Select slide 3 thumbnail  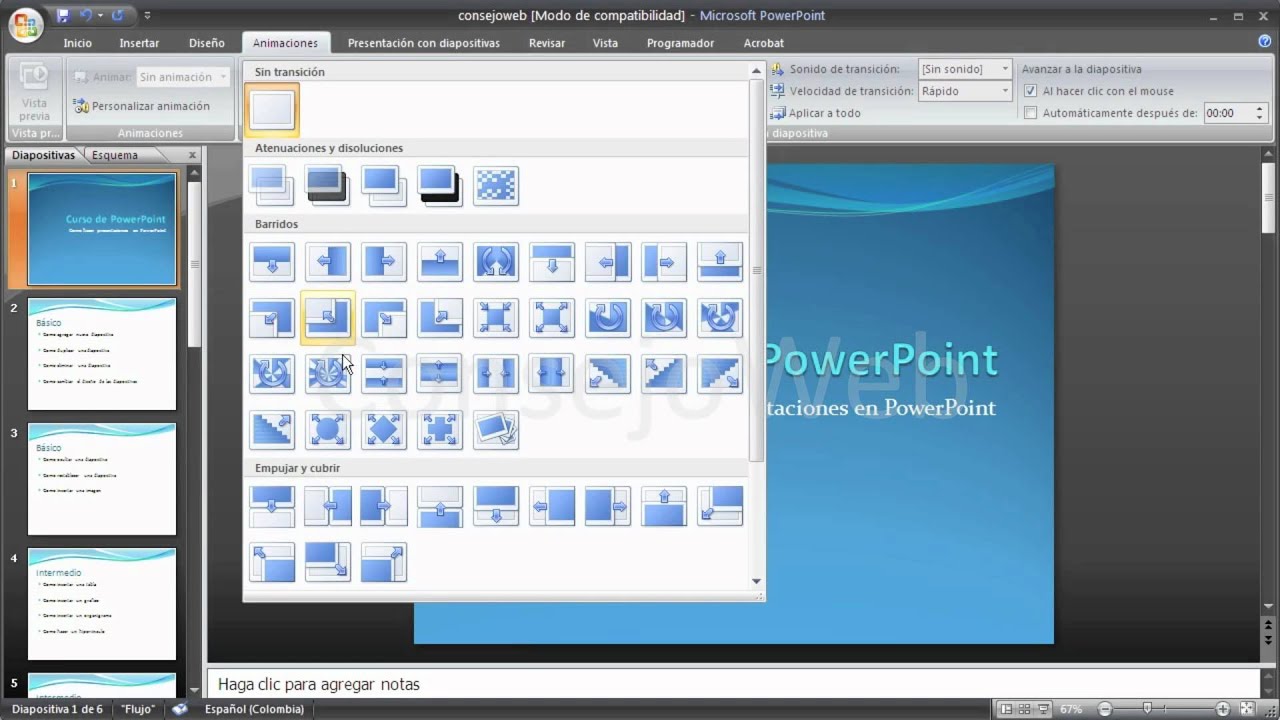102,479
